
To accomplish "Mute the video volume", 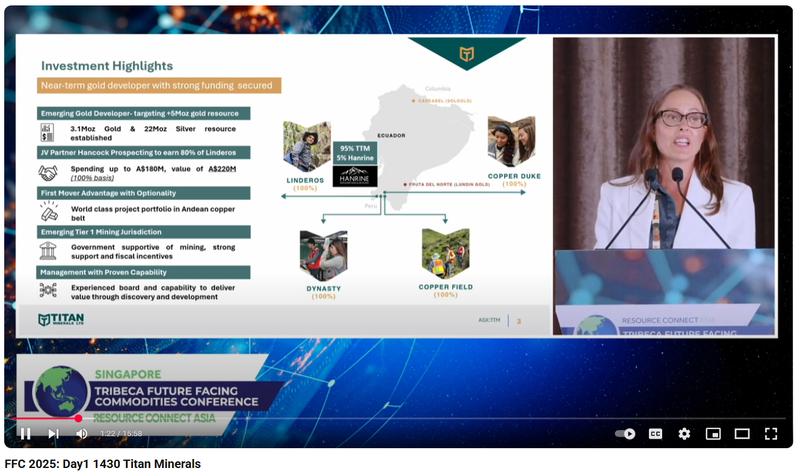I will pos(81,434).
